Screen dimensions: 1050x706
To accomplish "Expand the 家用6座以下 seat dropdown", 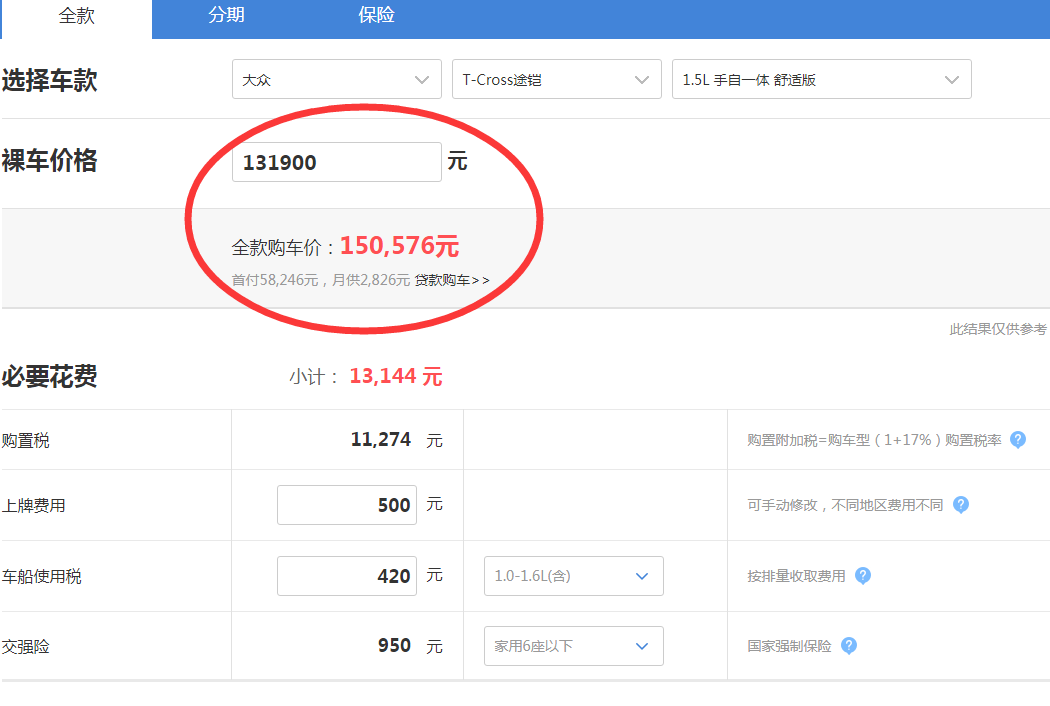I will [x=574, y=646].
